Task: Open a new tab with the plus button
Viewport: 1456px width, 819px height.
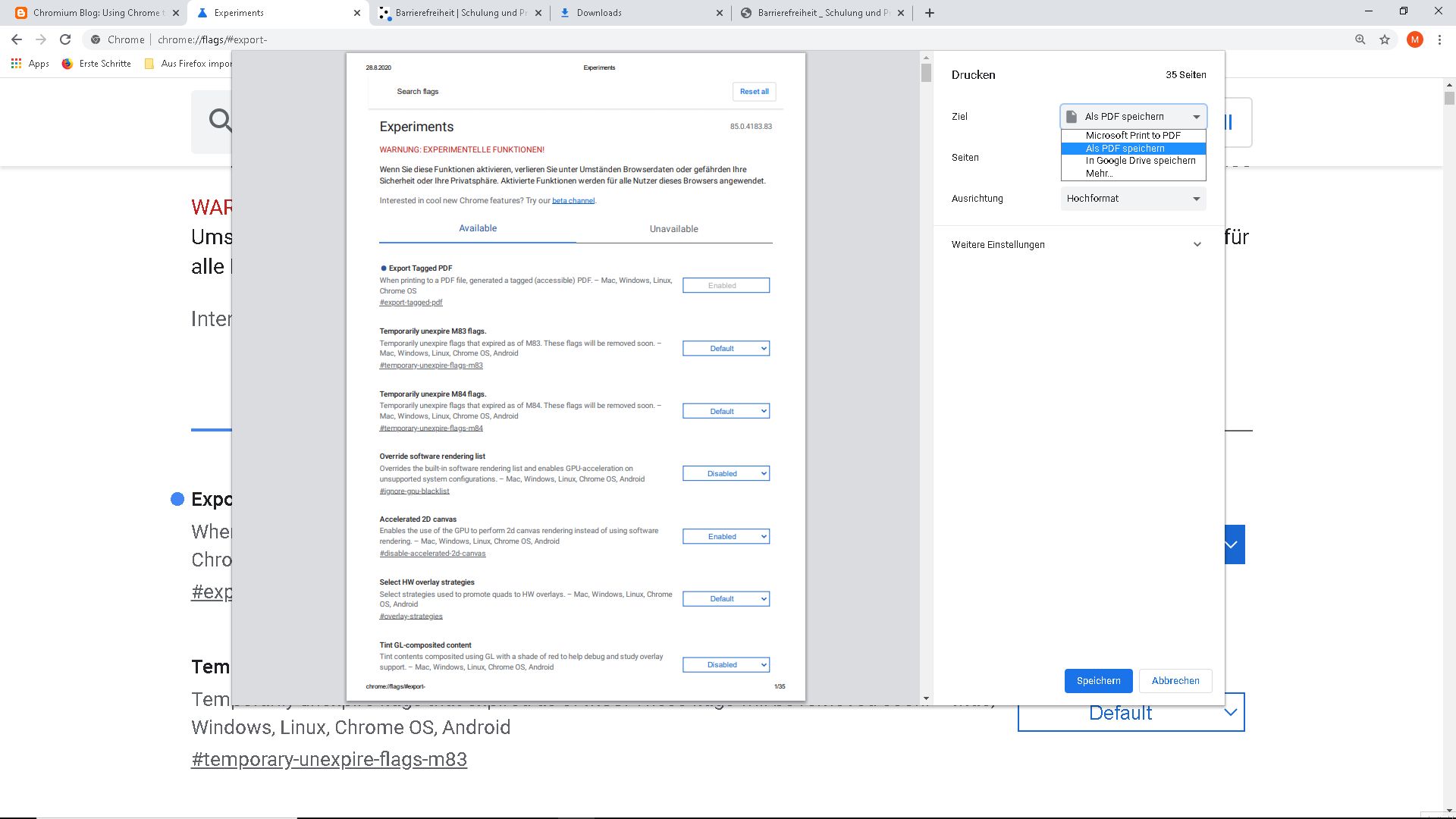Action: coord(928,13)
